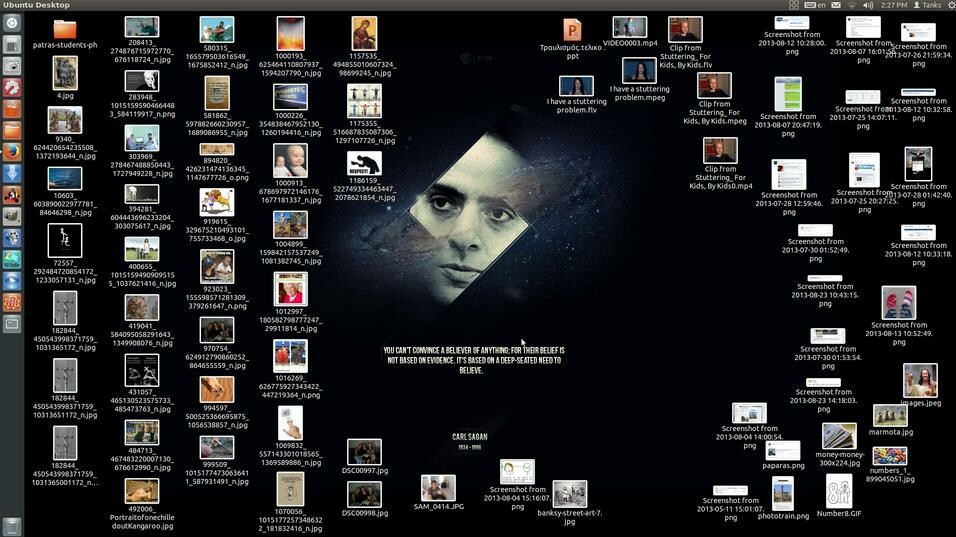Viewport: 956px width, 537px height.
Task: Select the phototrain.png file
Action: pos(783,498)
